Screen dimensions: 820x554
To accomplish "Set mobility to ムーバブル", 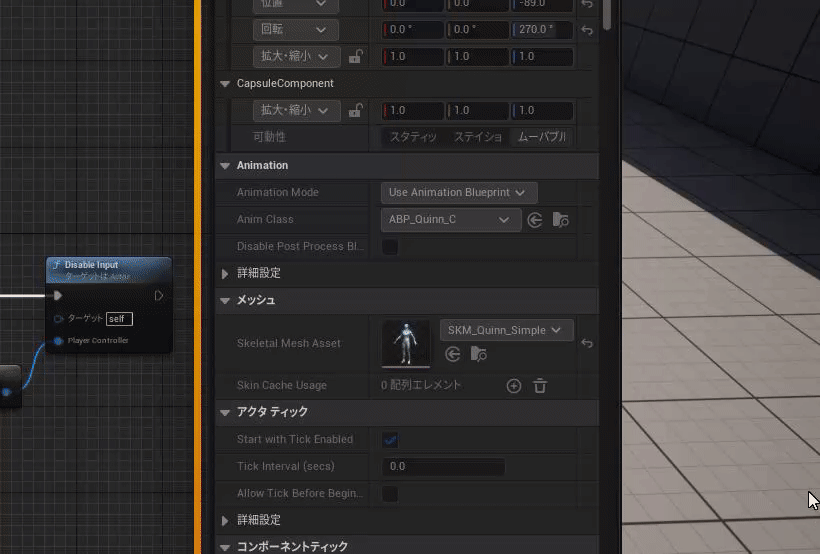I will click(x=542, y=137).
